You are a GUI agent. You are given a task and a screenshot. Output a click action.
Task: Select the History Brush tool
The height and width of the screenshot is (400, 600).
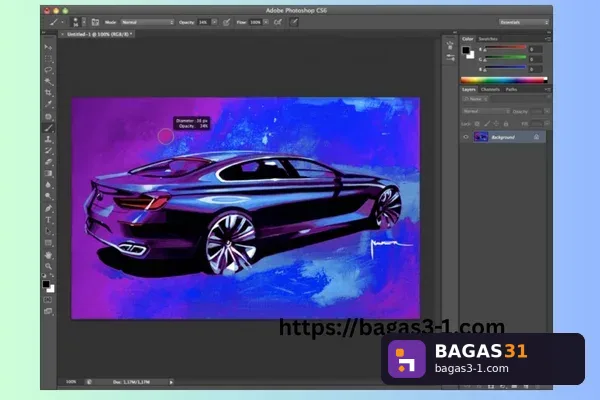pyautogui.click(x=48, y=151)
